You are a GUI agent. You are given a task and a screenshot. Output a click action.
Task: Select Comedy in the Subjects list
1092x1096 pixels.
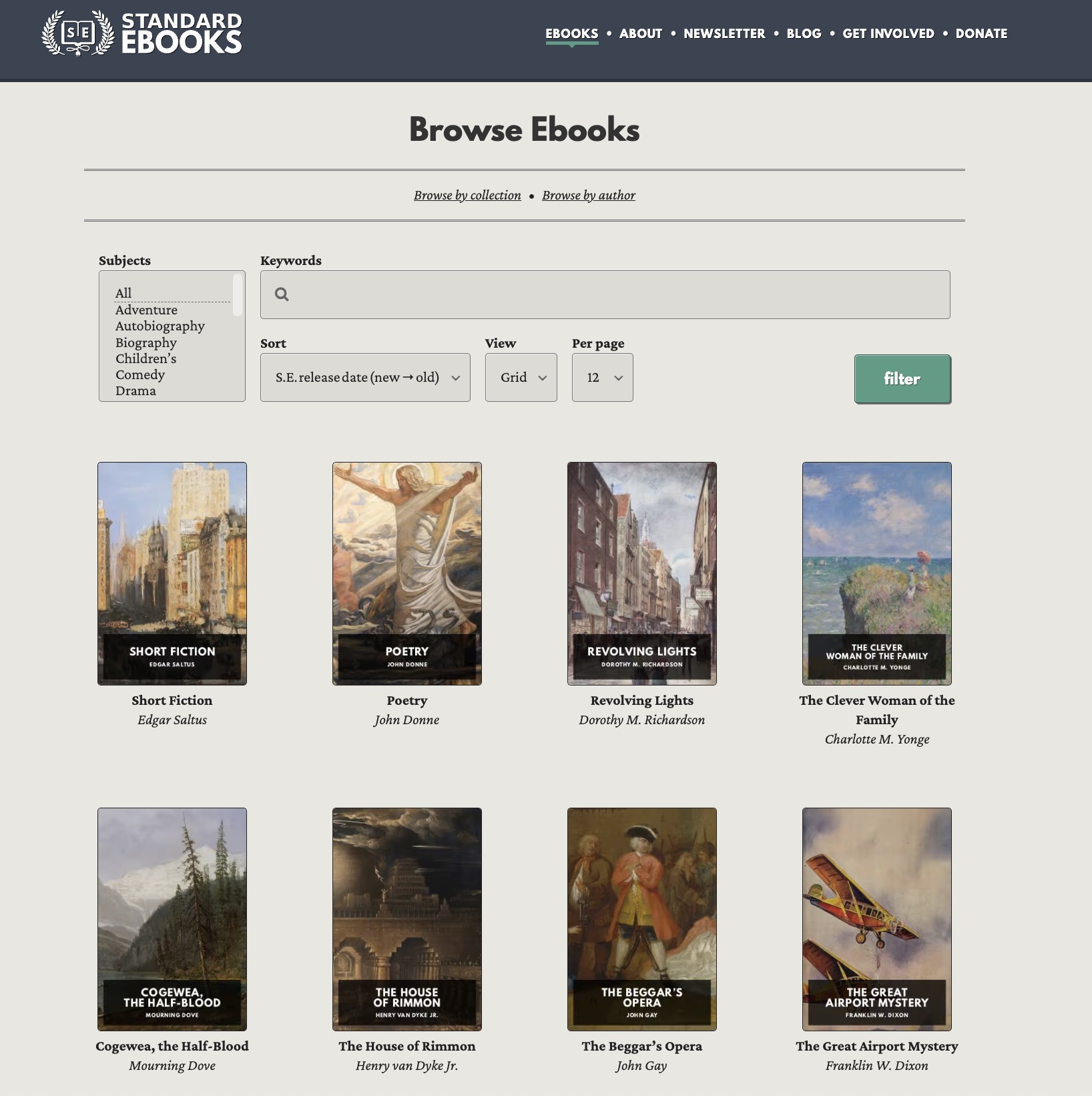[x=172, y=374]
